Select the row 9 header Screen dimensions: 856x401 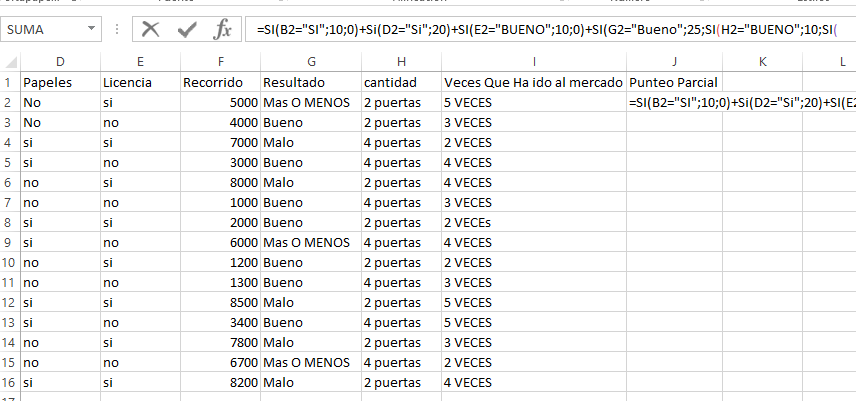click(x=9, y=242)
